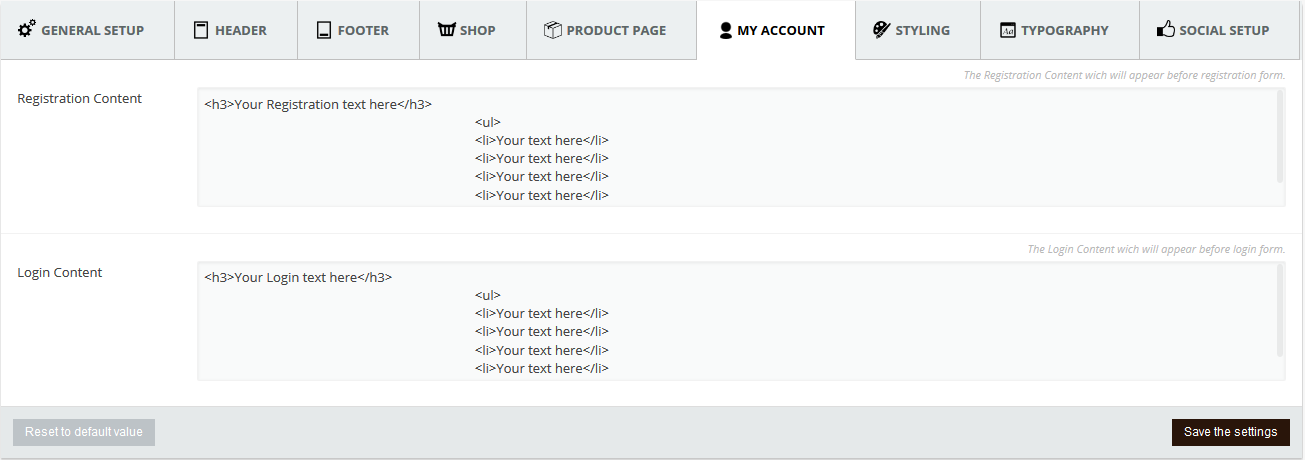This screenshot has width=1305, height=460.
Task: Click the paint palette Styling icon
Action: tap(881, 30)
